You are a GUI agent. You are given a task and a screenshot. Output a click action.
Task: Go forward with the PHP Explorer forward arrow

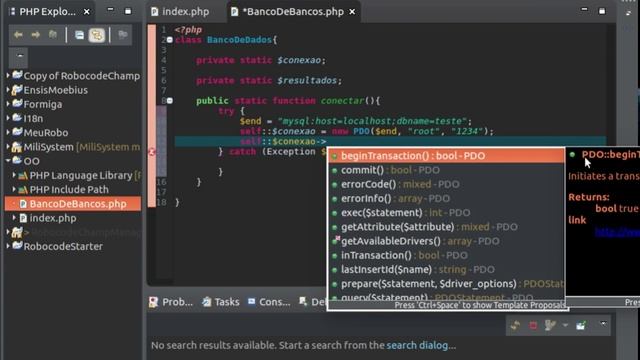tap(36, 35)
